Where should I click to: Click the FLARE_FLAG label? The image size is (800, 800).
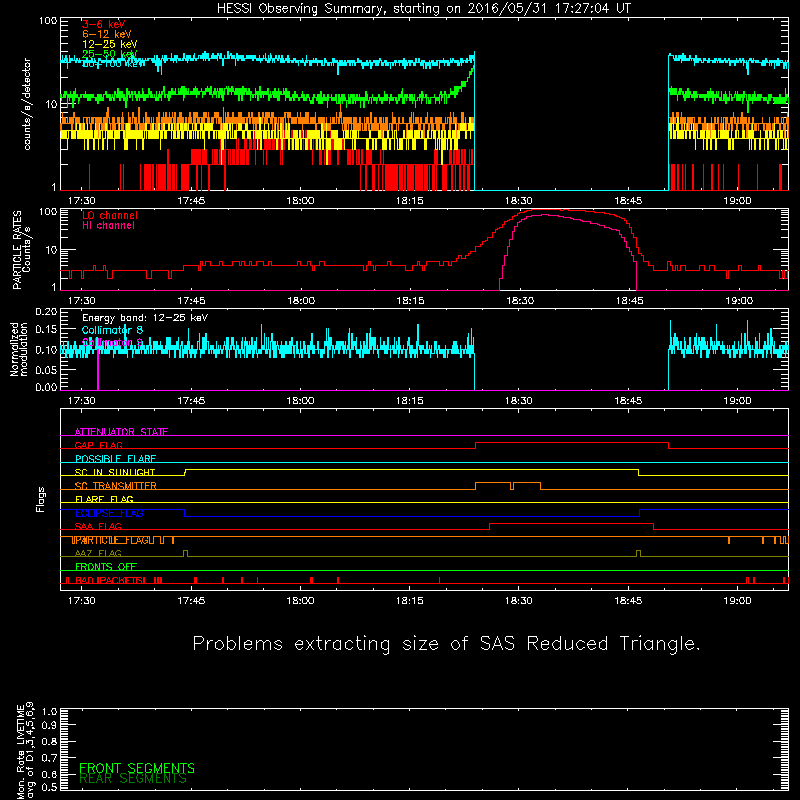coord(104,499)
